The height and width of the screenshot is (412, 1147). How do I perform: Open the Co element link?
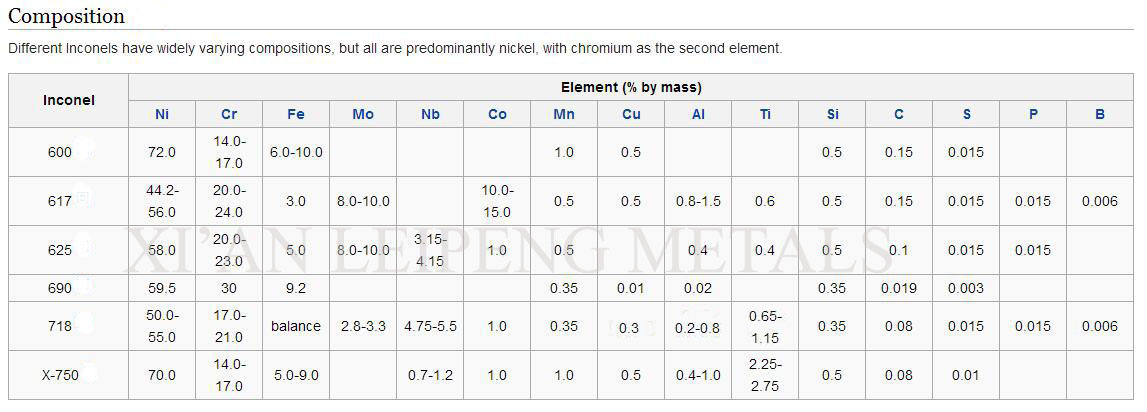[x=497, y=114]
